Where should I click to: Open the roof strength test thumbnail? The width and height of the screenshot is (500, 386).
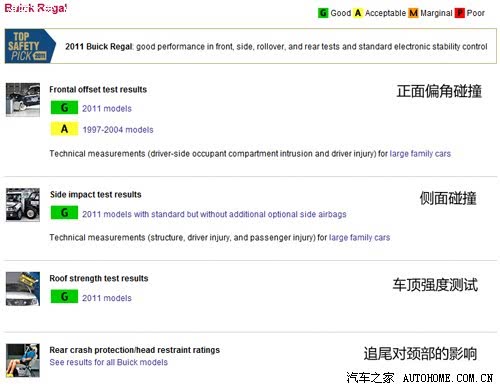tap(23, 289)
